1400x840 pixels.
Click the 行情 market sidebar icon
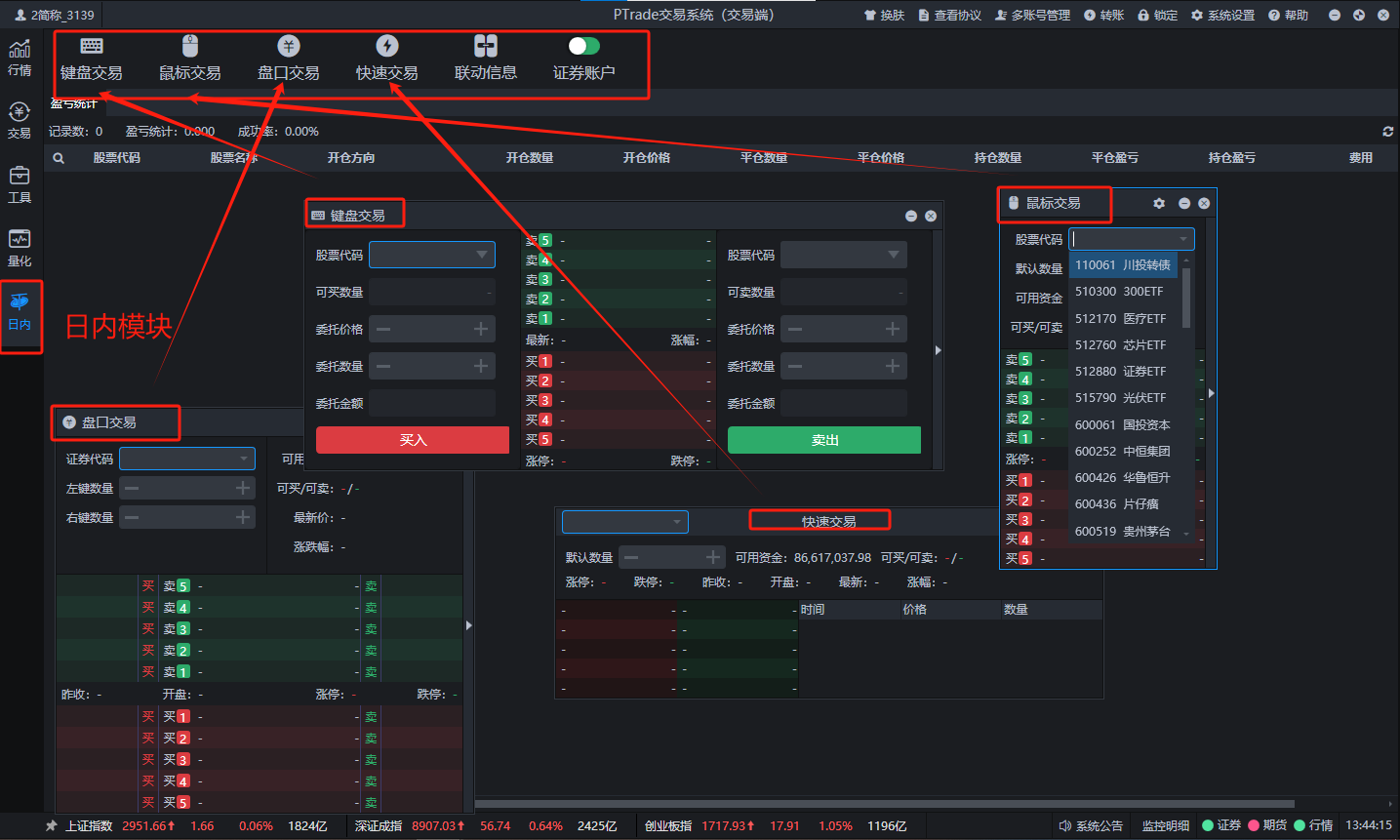coord(20,58)
